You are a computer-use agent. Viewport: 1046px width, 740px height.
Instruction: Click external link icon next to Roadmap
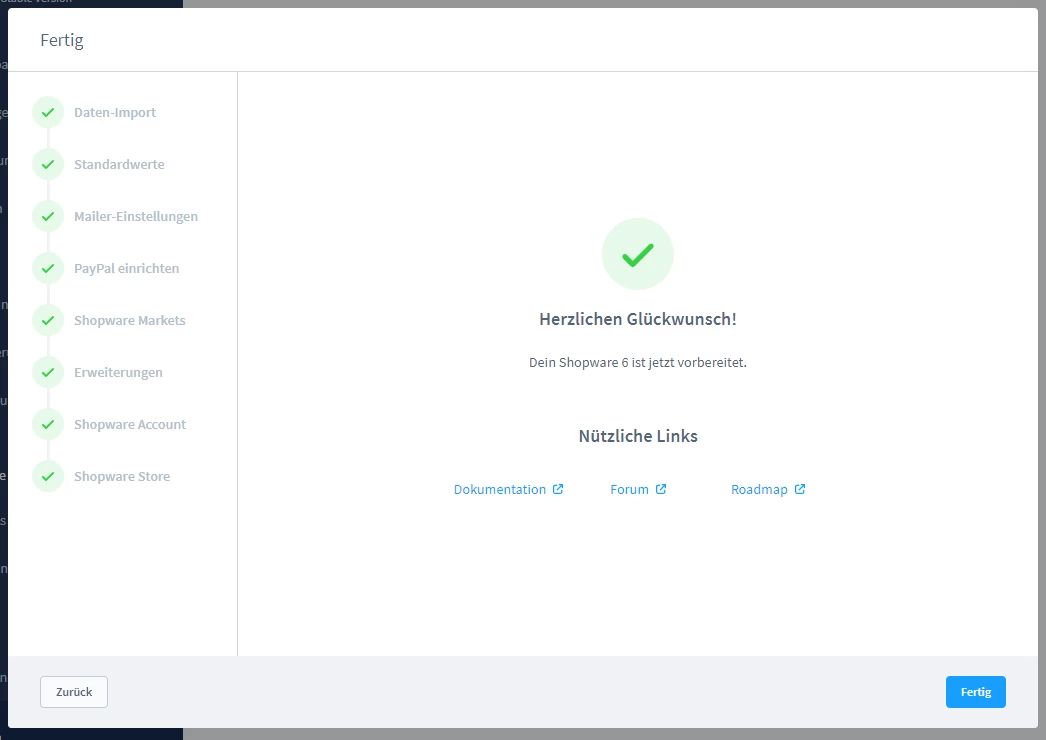click(800, 489)
